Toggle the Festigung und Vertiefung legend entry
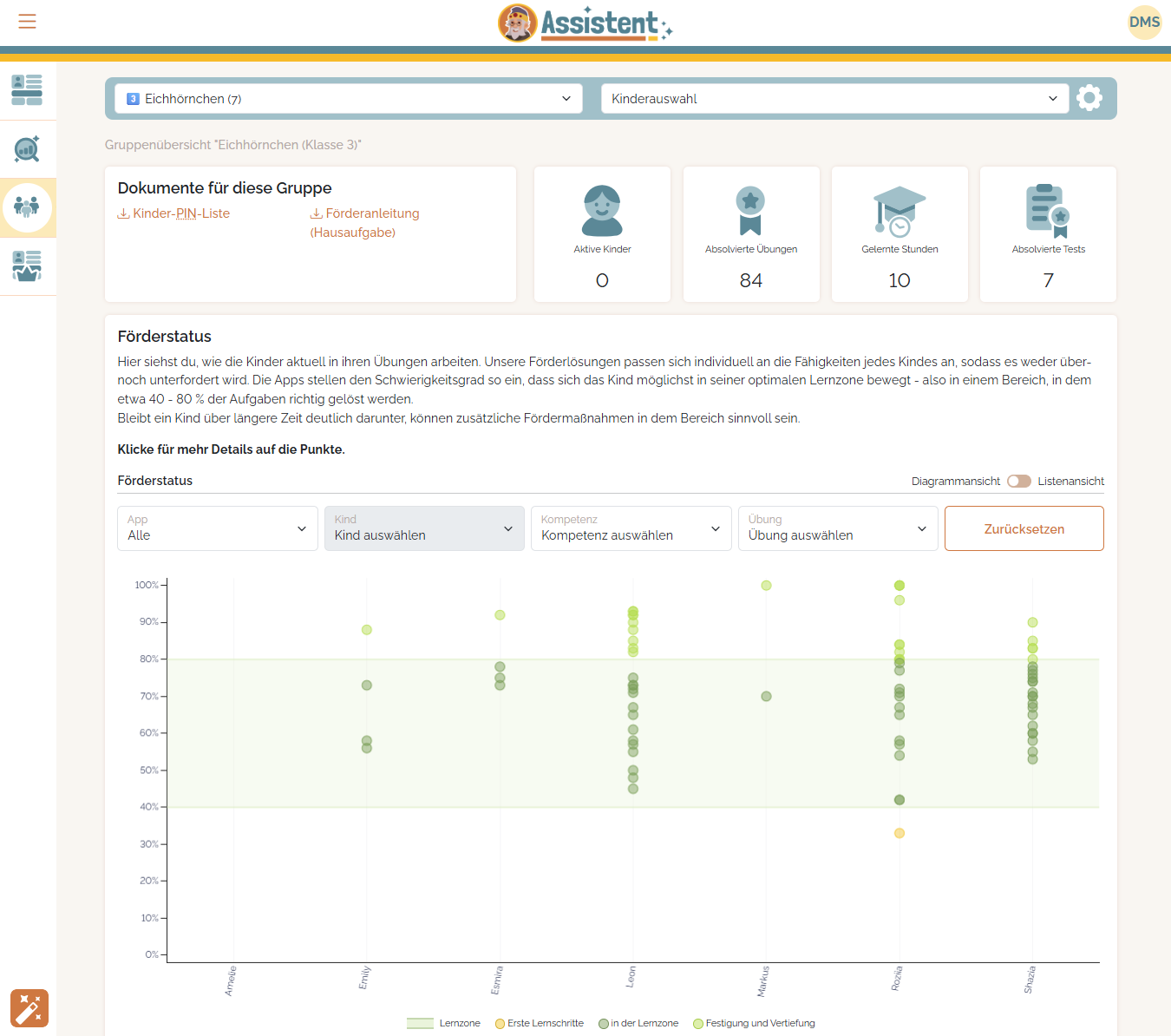Screen dimensions: 1171x1036 (754, 1024)
